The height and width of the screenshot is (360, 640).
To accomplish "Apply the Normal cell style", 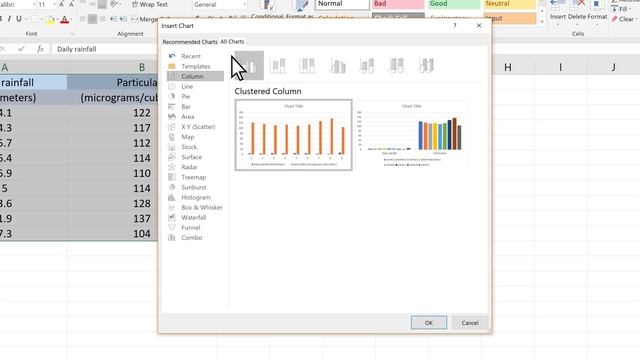I will [342, 4].
